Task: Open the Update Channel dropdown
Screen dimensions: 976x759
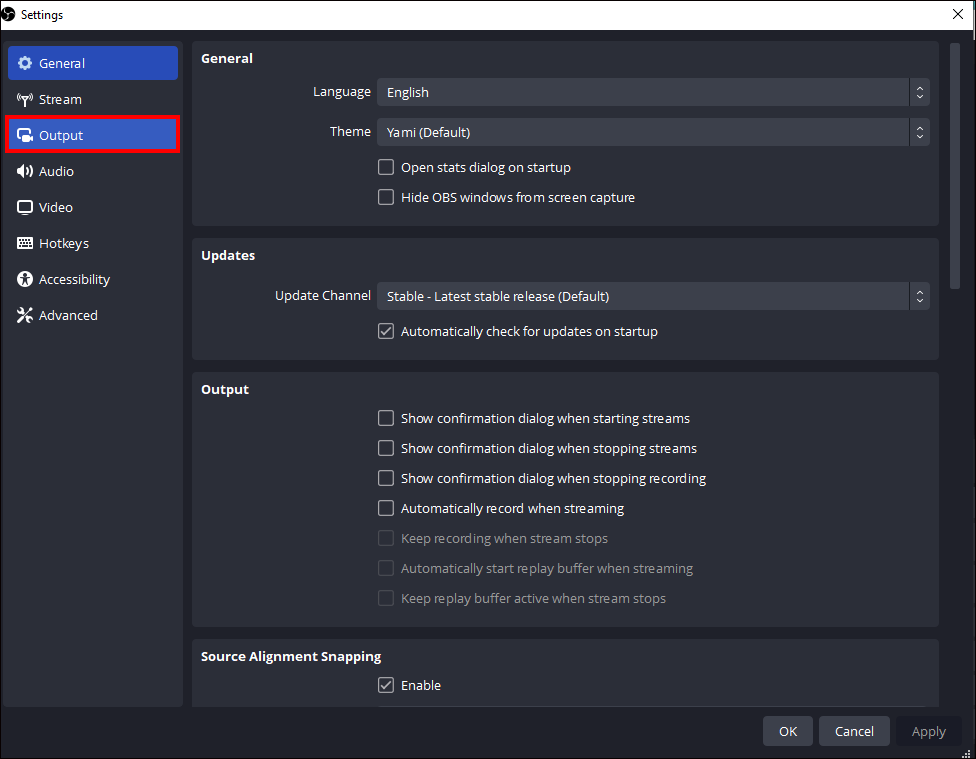Action: coord(652,296)
